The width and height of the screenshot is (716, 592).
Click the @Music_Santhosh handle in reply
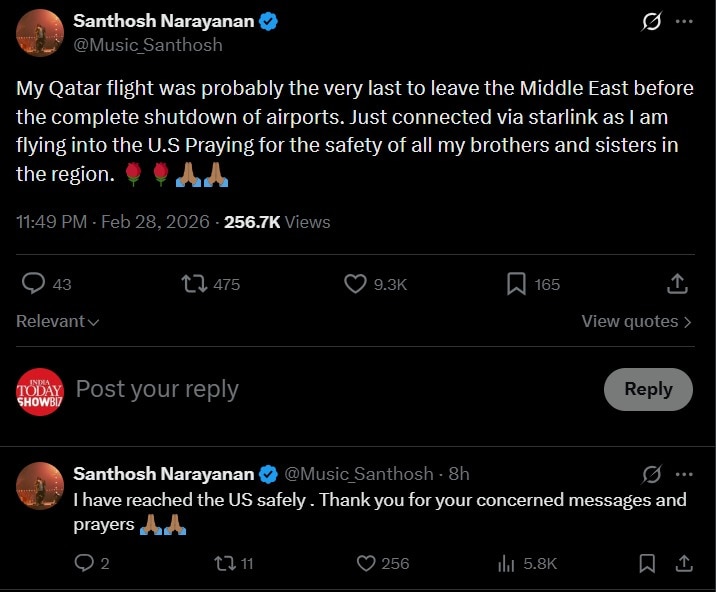point(359,473)
